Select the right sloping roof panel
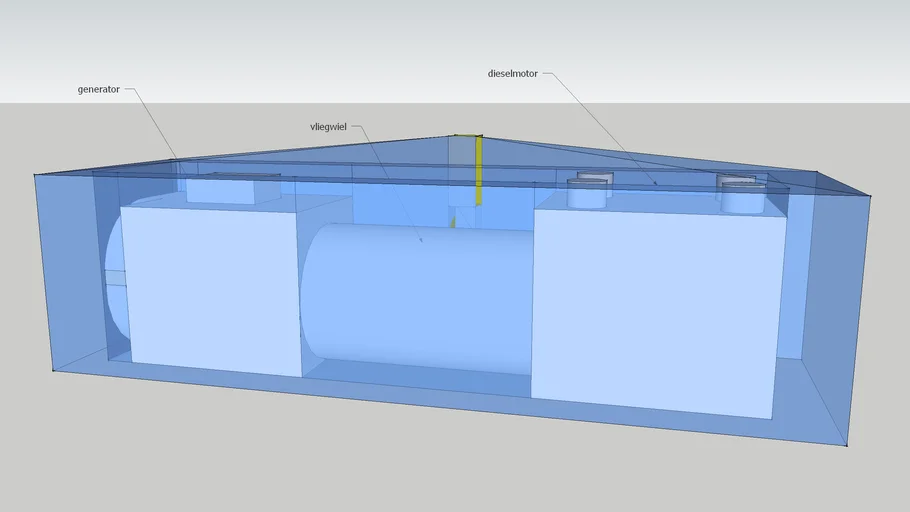The image size is (910, 512). (650, 160)
